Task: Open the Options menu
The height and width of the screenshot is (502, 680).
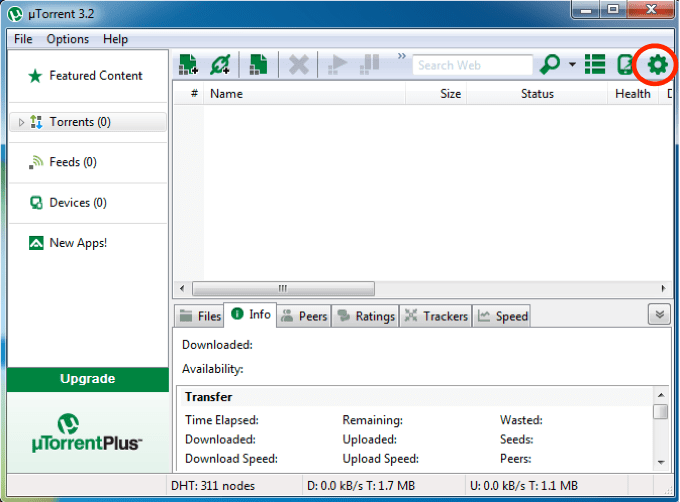Action: click(x=67, y=39)
